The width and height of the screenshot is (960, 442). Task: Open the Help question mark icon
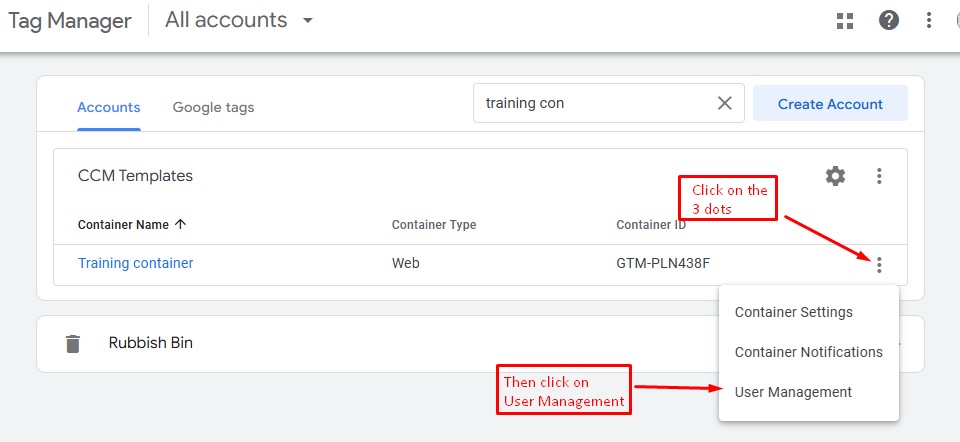point(888,21)
